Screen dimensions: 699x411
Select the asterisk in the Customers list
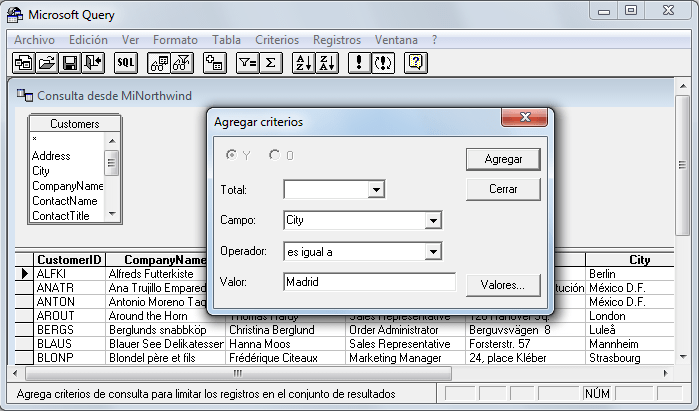point(35,140)
